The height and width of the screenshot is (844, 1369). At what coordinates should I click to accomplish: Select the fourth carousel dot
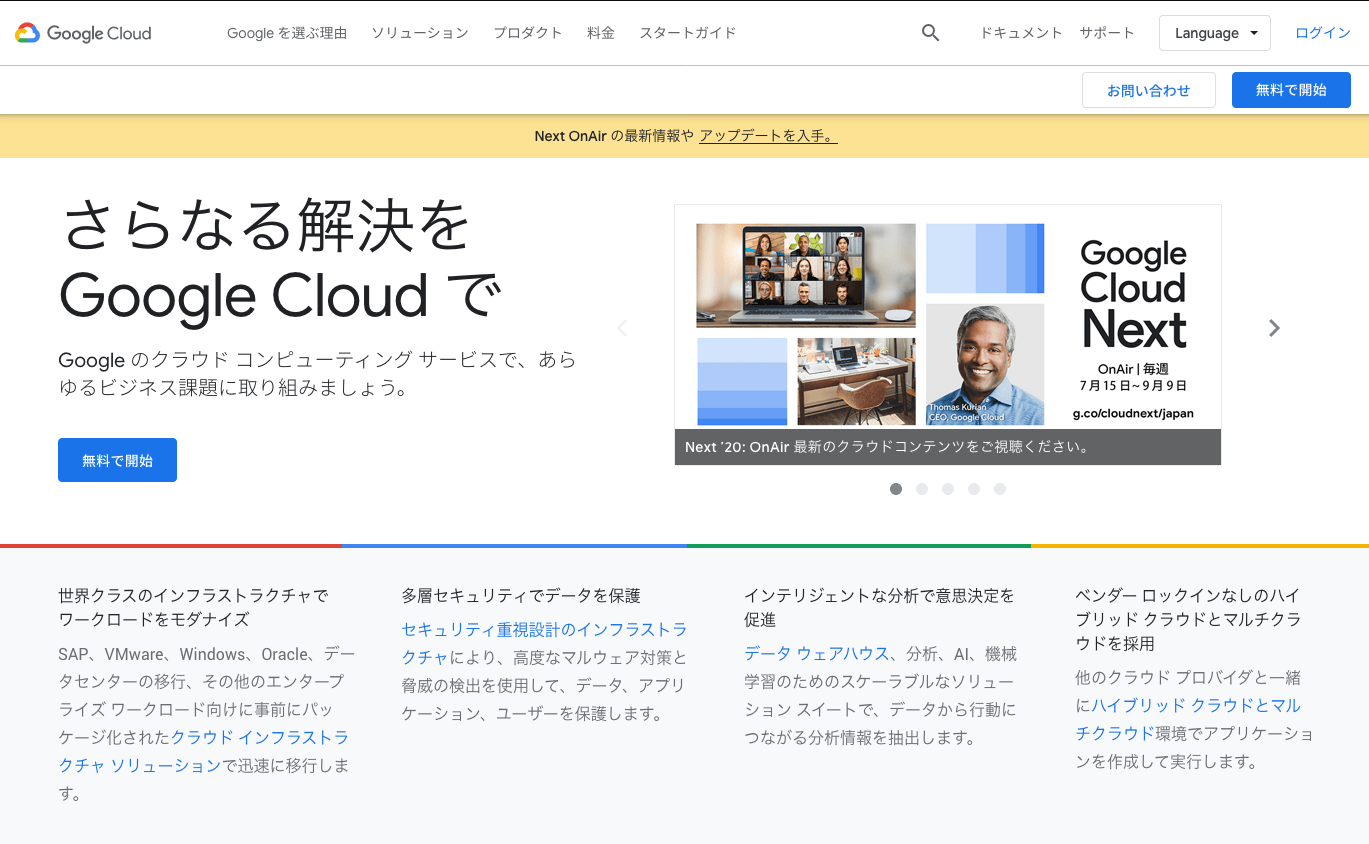point(974,489)
